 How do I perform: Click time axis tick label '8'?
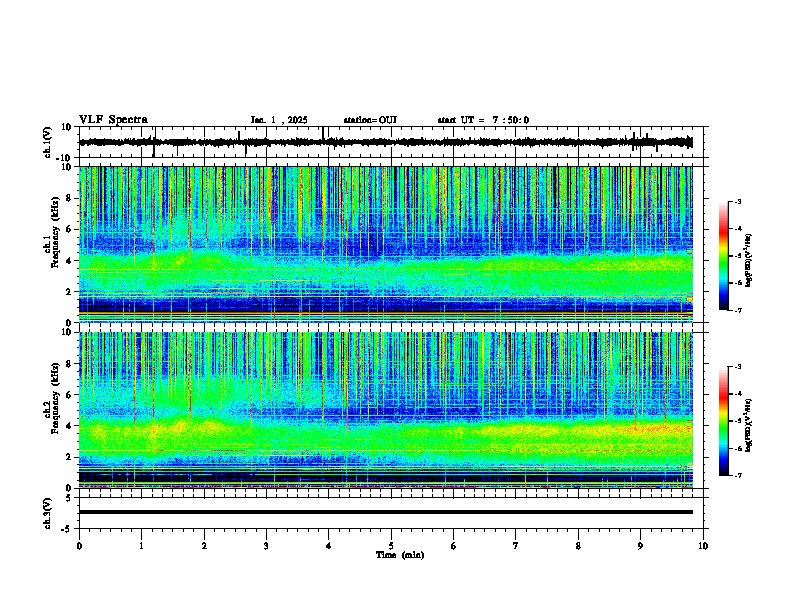(x=578, y=546)
